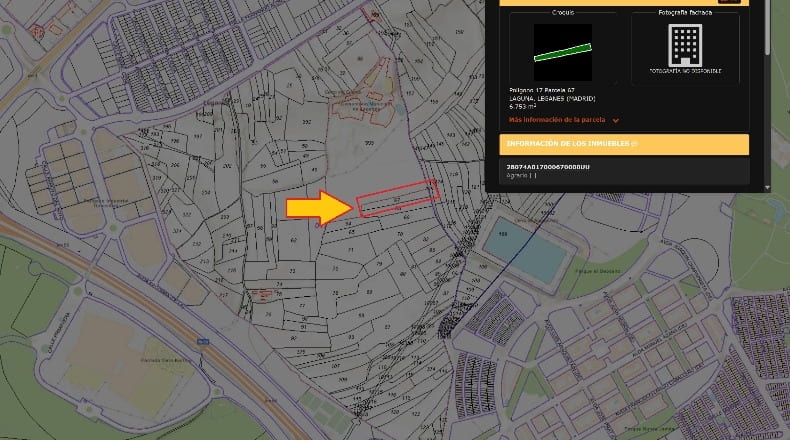Expand 'Más información de la parcela'
Screen dimensions: 790x440
click(563, 120)
